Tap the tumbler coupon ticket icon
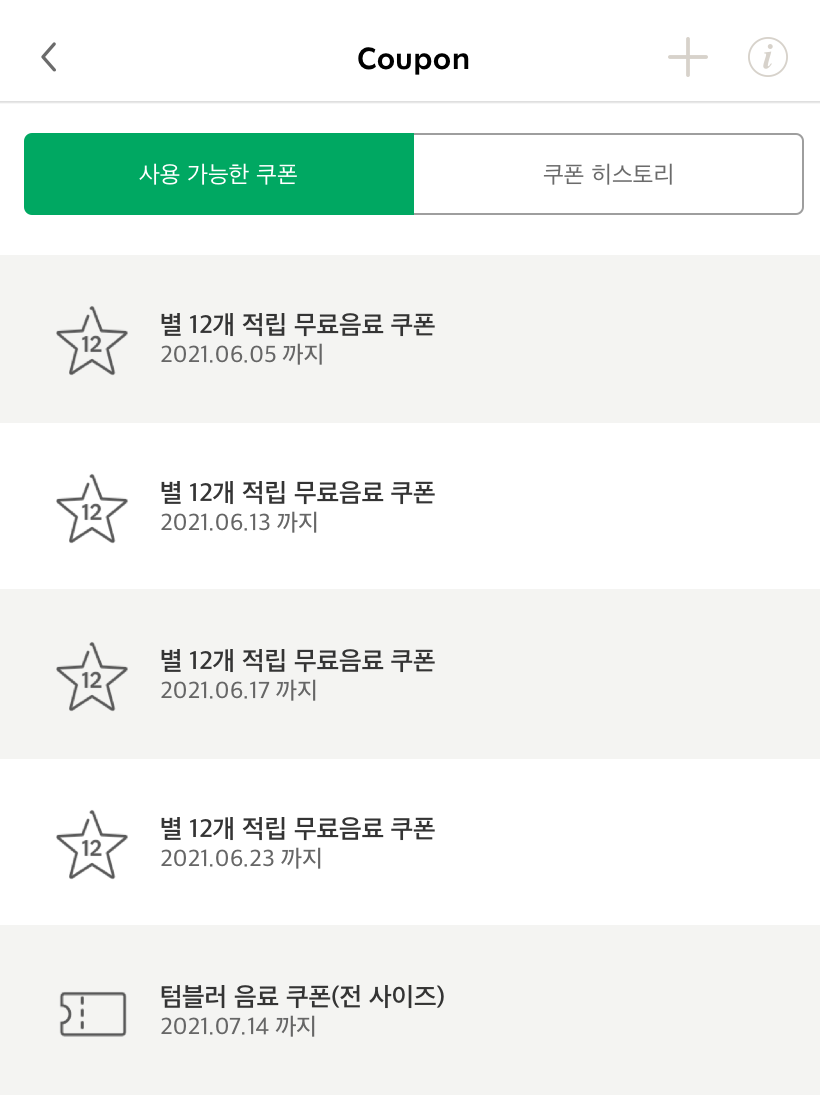820x1117 pixels. tap(93, 1014)
